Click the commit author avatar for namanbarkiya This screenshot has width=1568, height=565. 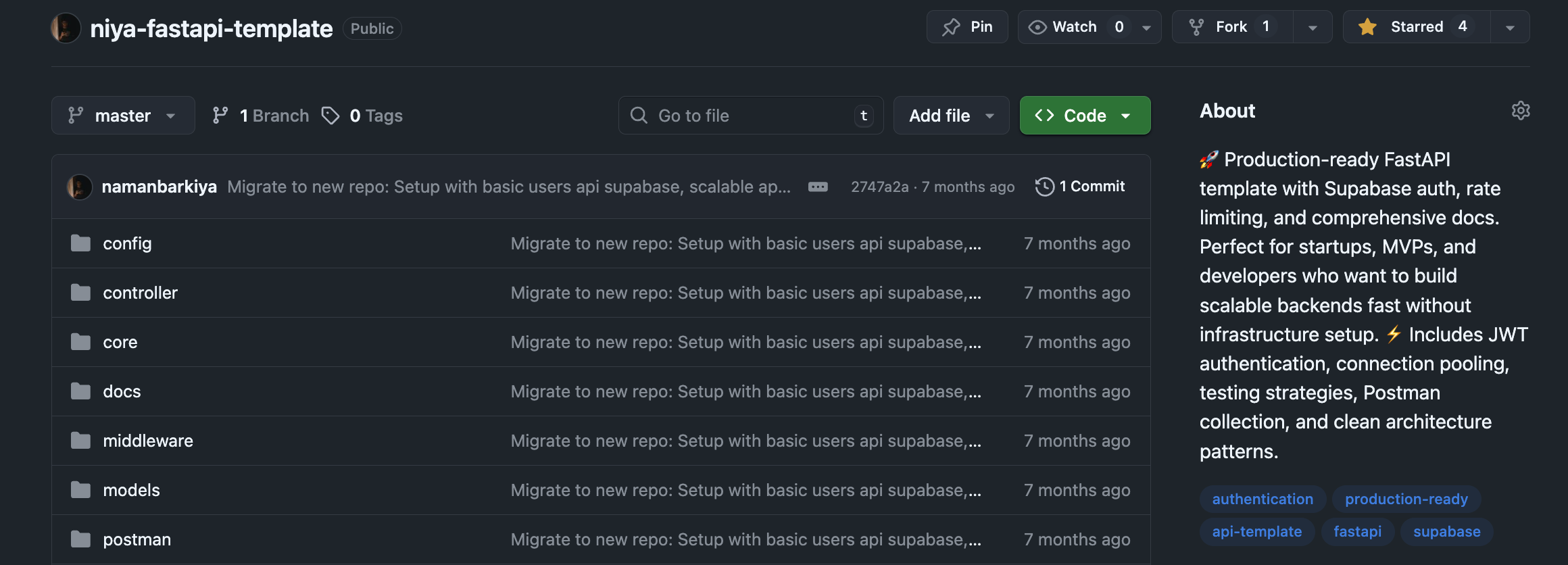tap(80, 187)
